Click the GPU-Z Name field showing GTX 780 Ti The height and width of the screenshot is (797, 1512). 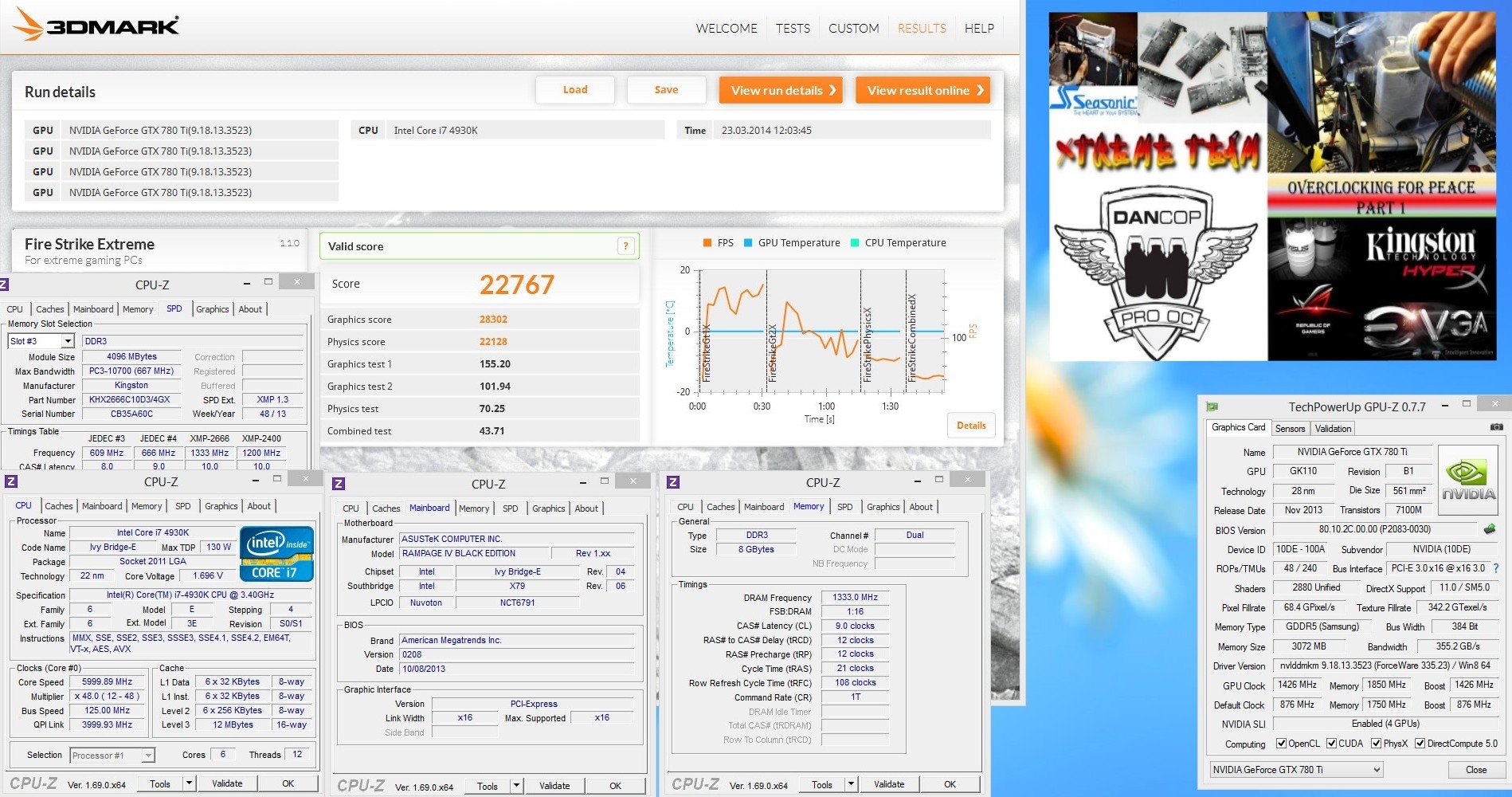1352,452
